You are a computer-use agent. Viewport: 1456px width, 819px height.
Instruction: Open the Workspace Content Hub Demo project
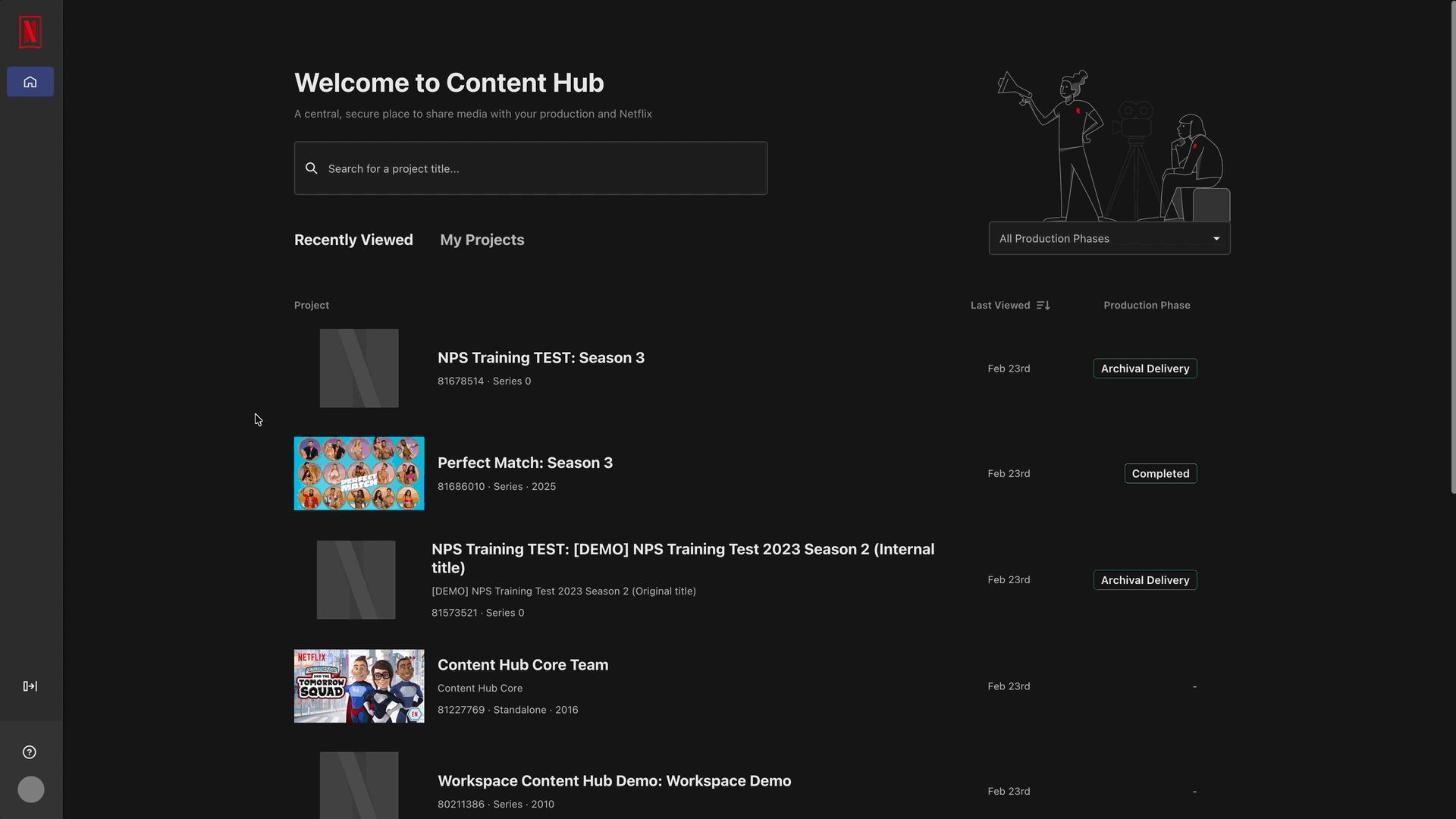point(614,781)
